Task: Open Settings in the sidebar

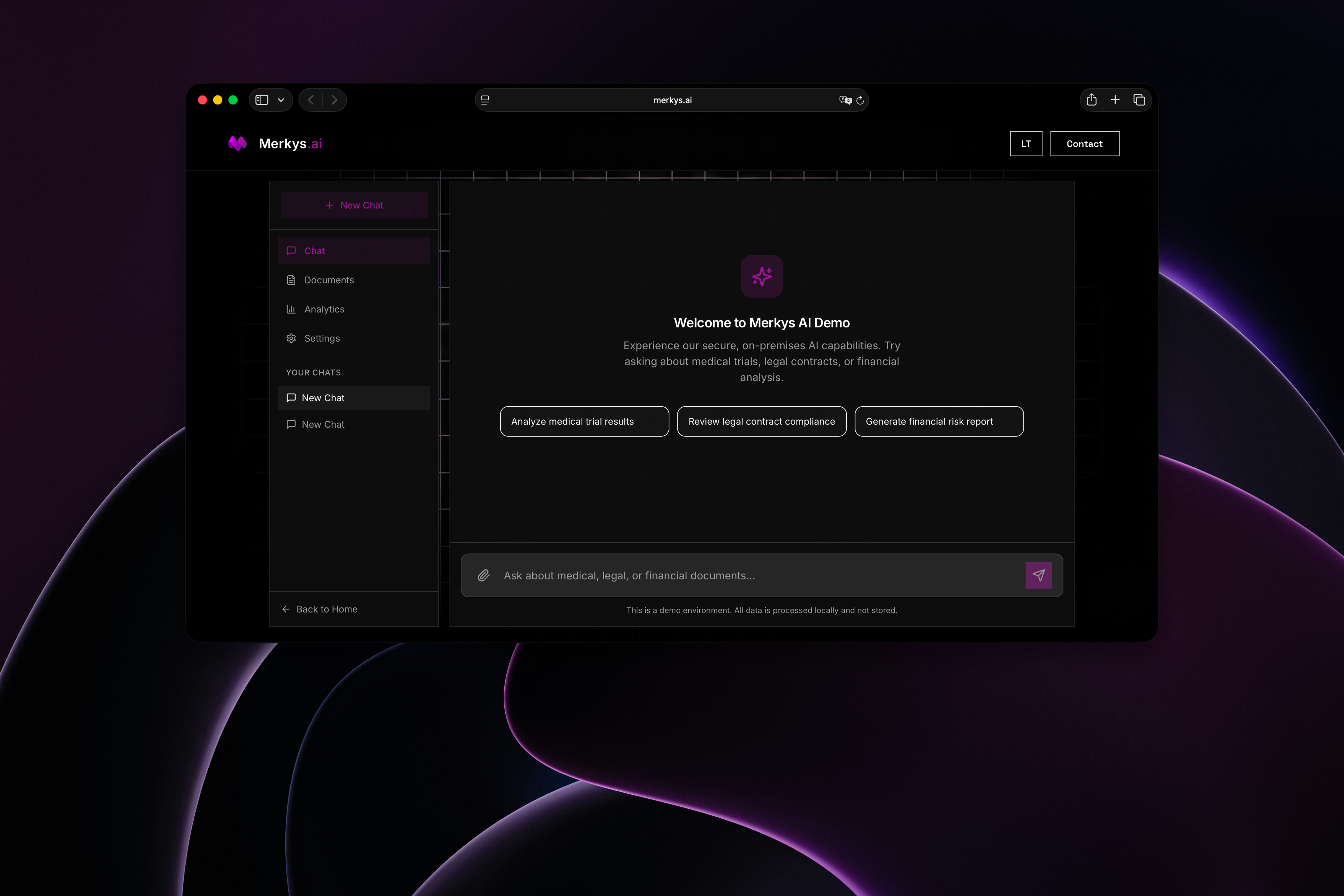Action: [354, 338]
